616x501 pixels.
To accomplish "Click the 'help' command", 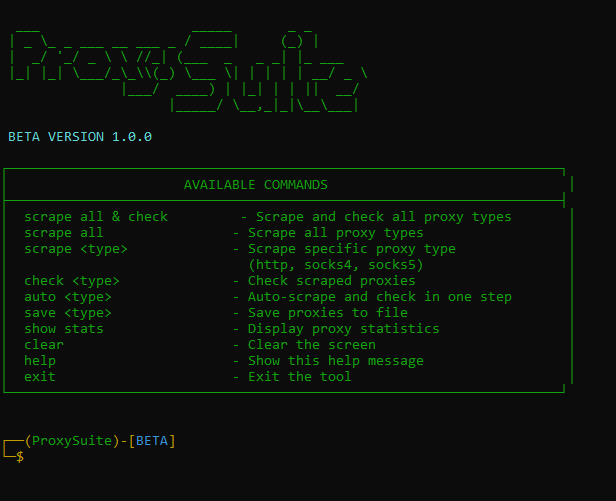I will coord(40,361).
